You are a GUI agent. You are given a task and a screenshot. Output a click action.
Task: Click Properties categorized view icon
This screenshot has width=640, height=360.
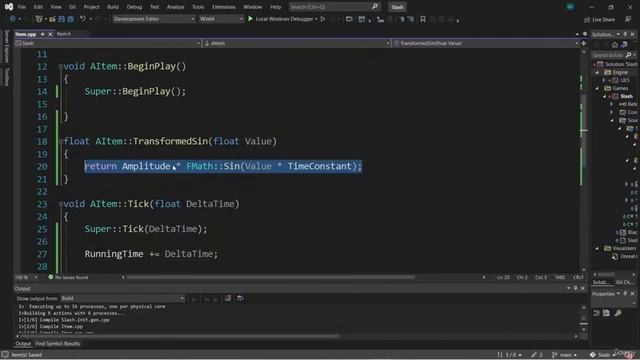597,313
